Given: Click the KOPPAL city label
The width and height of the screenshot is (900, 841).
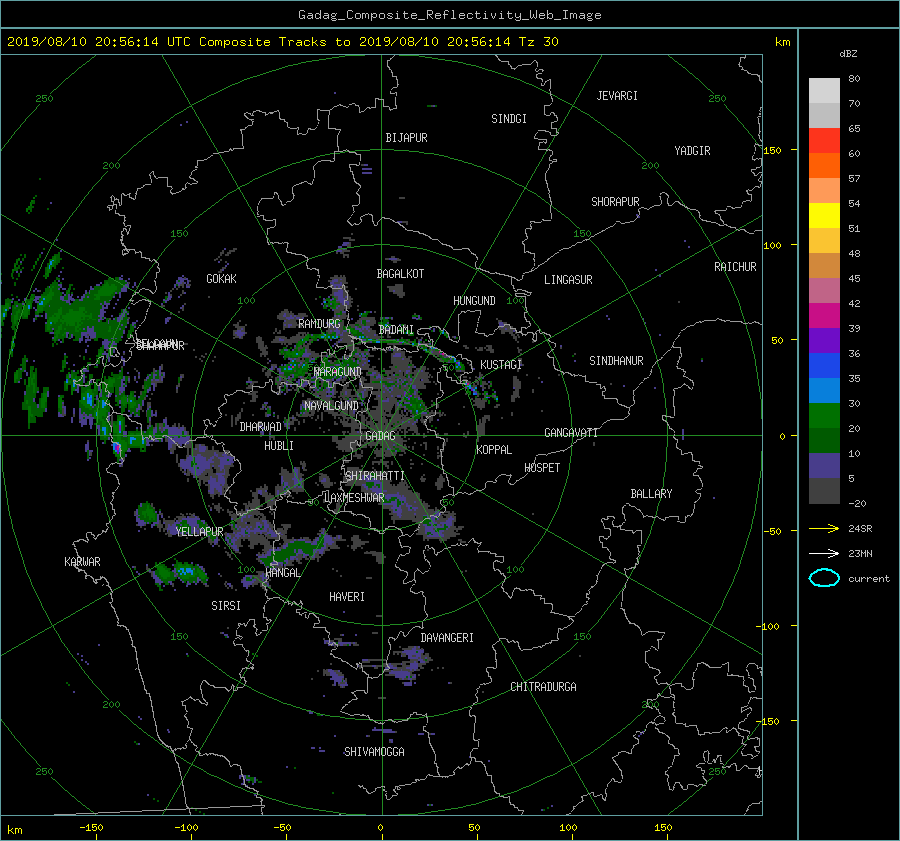Looking at the screenshot, I should (x=494, y=450).
